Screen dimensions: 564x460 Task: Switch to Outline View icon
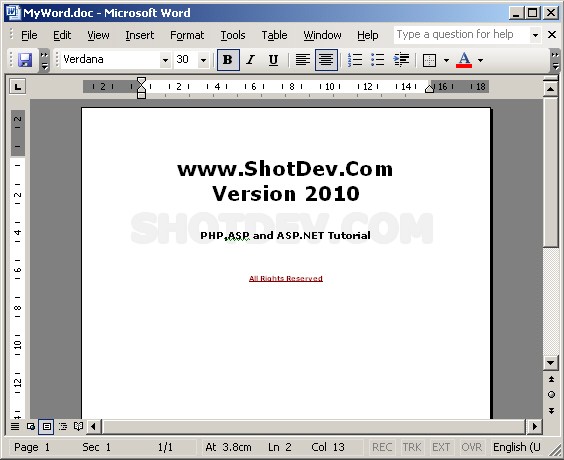(x=63, y=427)
